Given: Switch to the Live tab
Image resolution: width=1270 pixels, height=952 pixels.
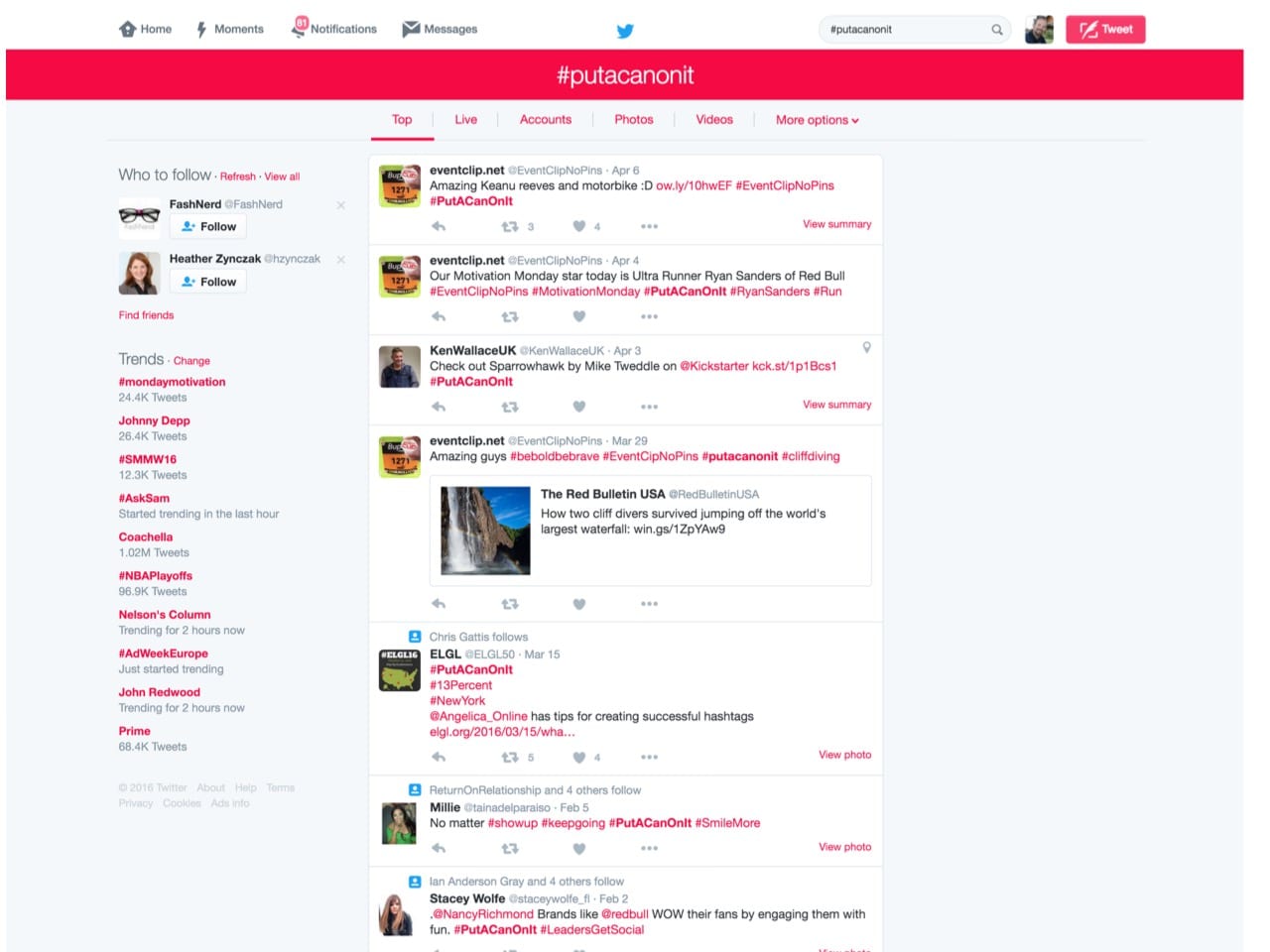Looking at the screenshot, I should point(465,119).
